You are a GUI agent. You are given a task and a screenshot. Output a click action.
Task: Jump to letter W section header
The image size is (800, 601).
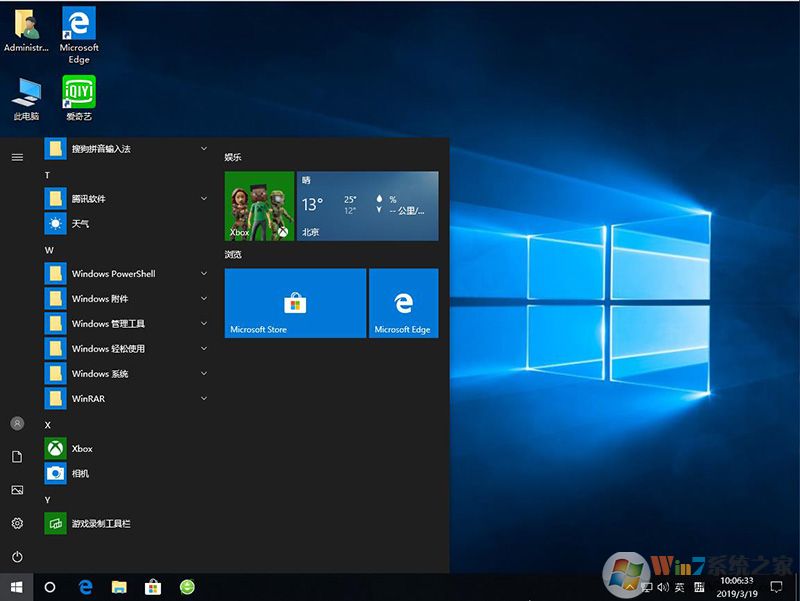point(49,249)
